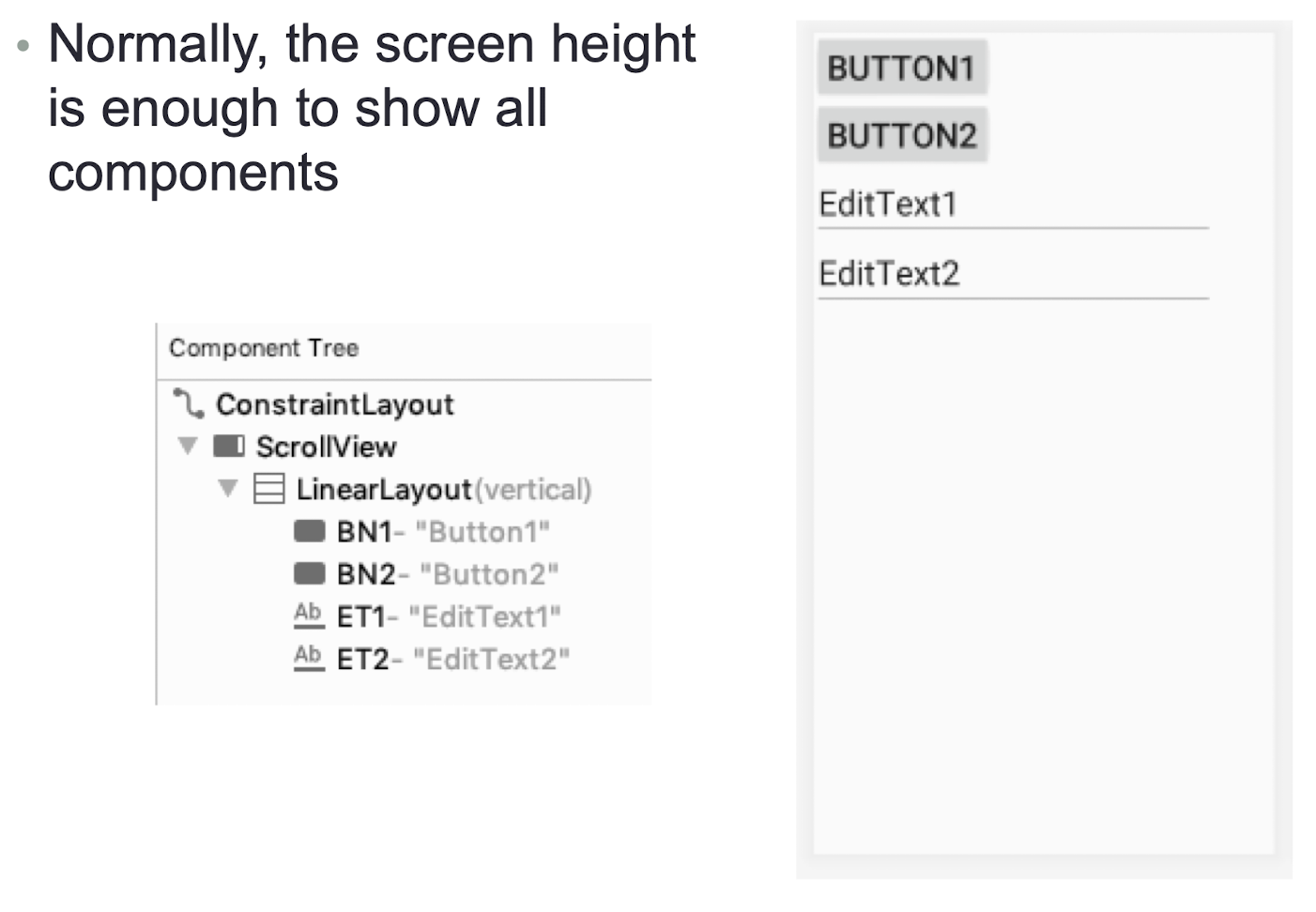Click the Ab icon beside ET2
1316x912 pixels.
pos(309,658)
